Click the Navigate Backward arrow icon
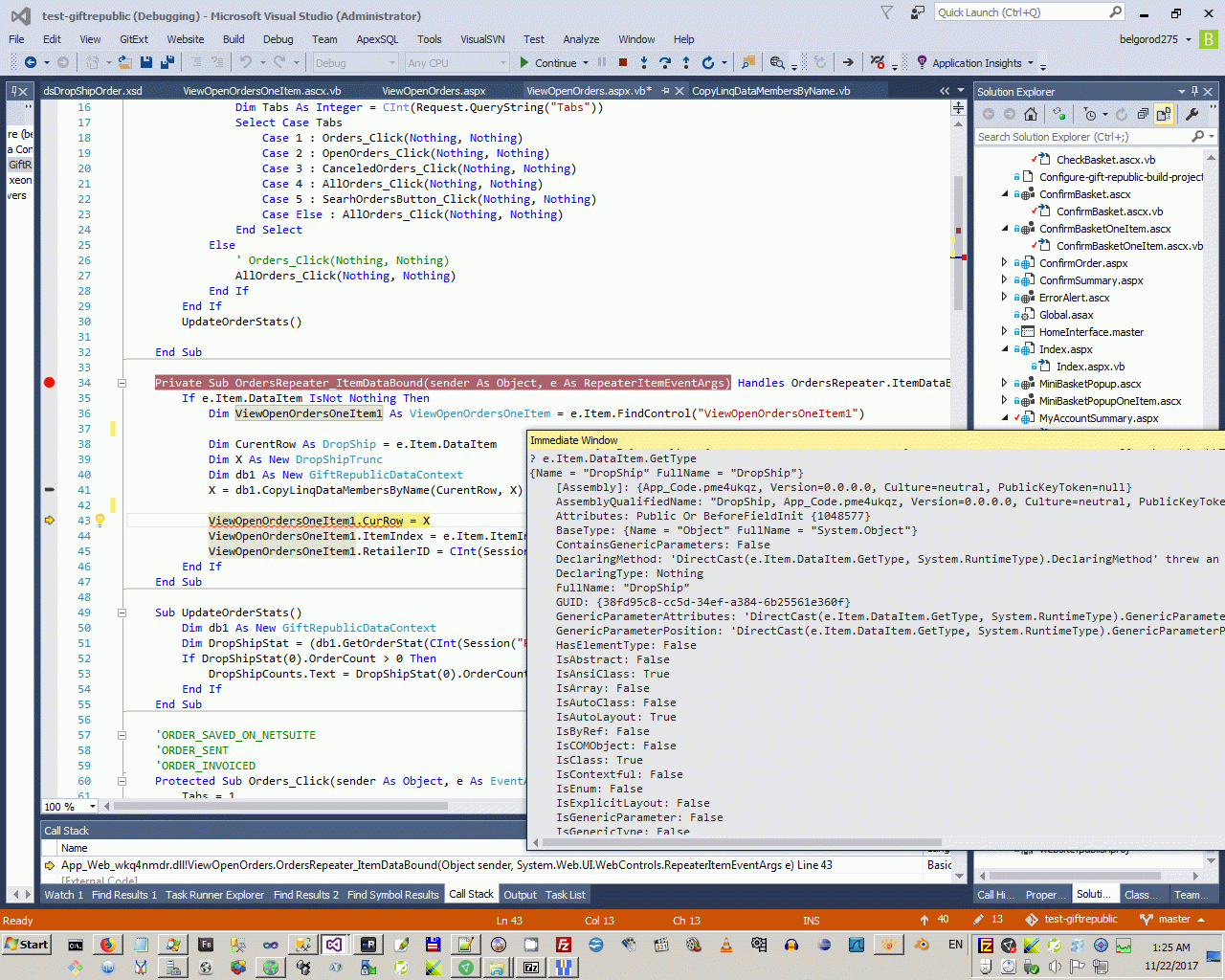Screen dimensions: 1225x980 [x=31, y=63]
